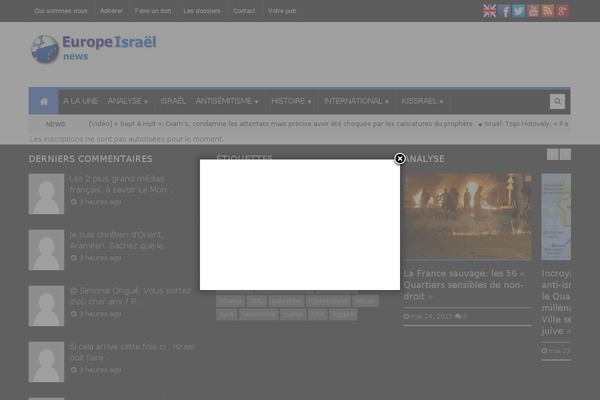The height and width of the screenshot is (400, 600).
Task: Click the search magnifier icon
Action: pos(558,101)
